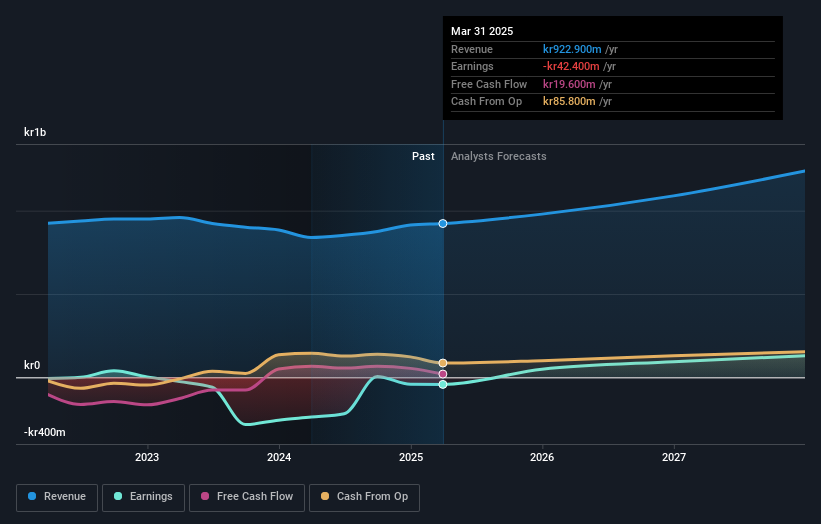
Task: Click the 2027 x-axis label
Action: [674, 458]
